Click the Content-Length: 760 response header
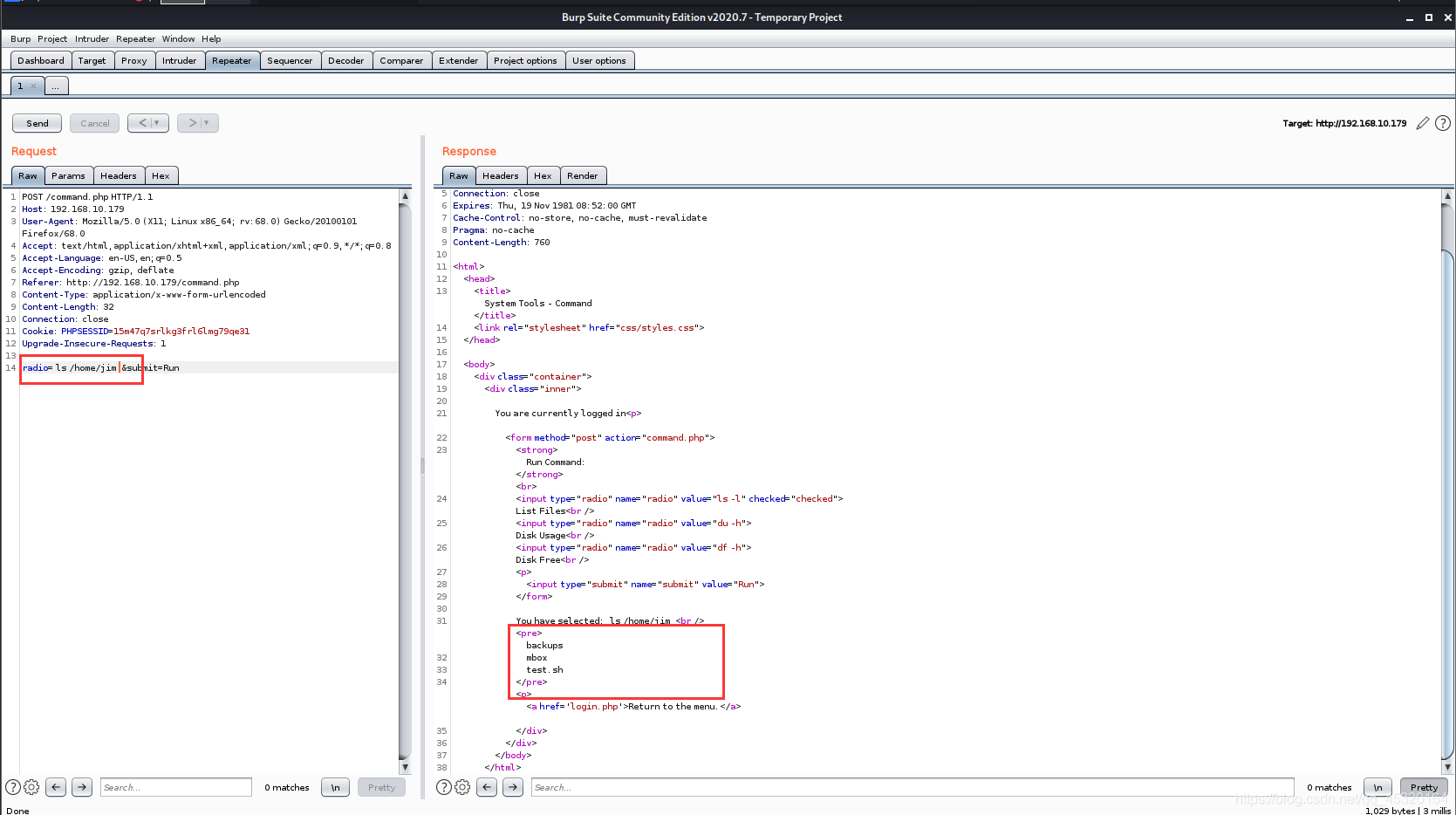 click(x=502, y=243)
